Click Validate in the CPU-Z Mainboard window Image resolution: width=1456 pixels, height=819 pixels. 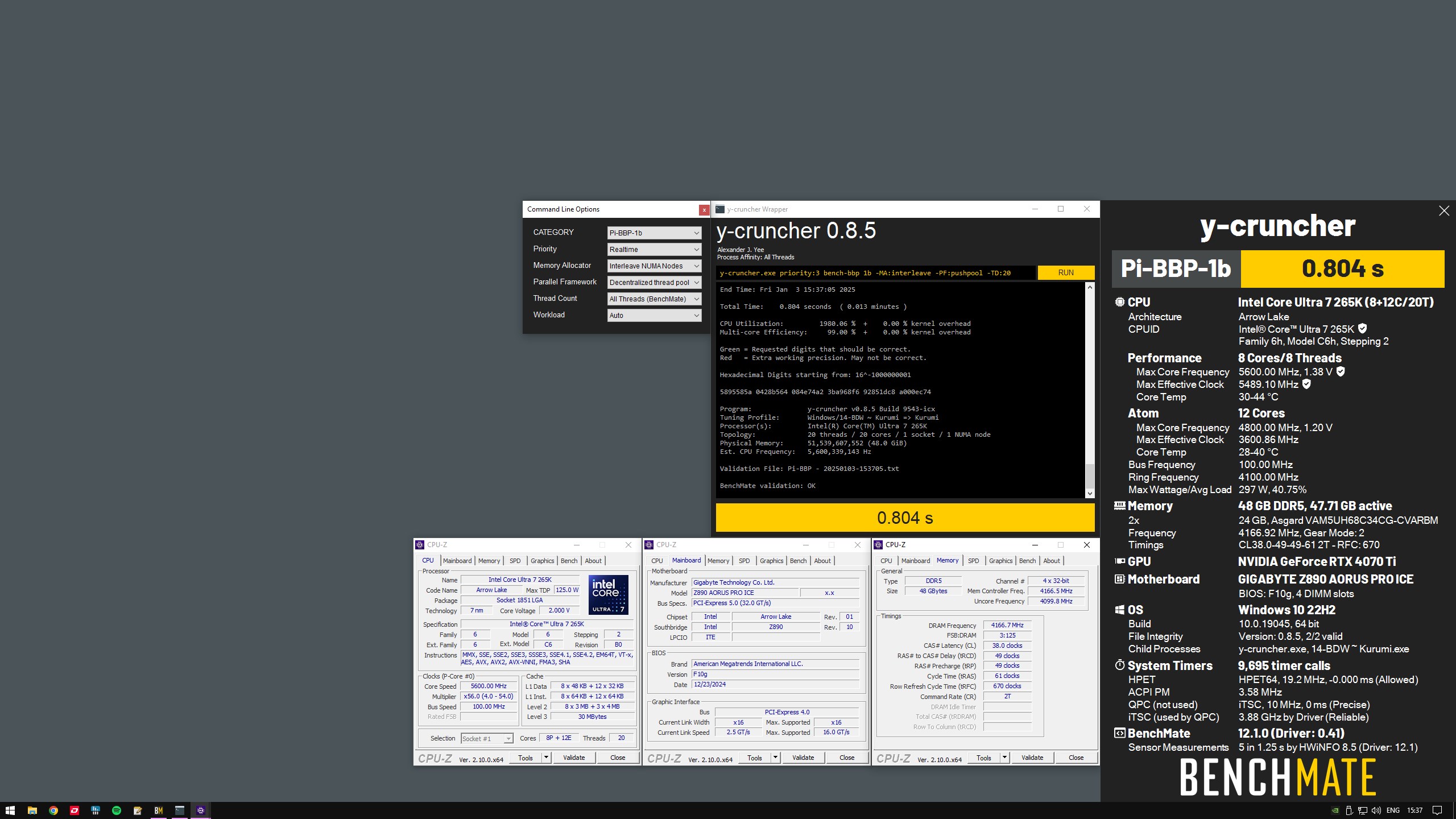[x=803, y=758]
